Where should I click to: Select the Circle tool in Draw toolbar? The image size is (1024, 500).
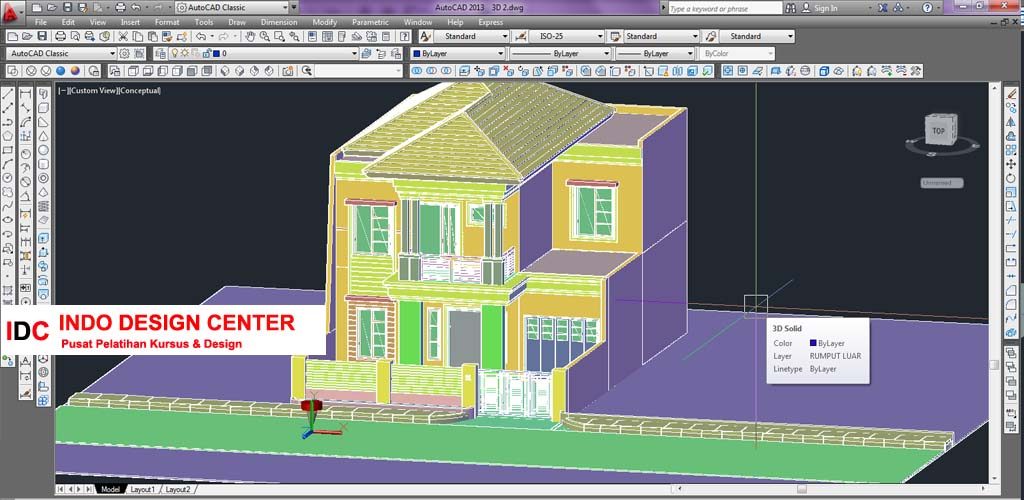click(x=8, y=178)
